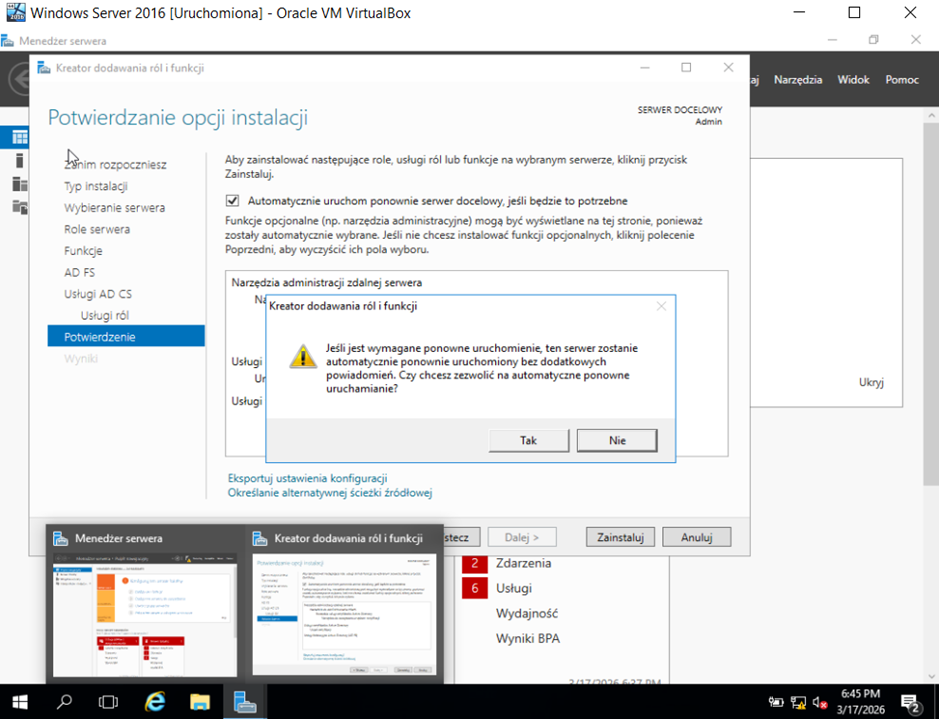
Task: Decline automatic restart with Nie
Action: tap(617, 440)
